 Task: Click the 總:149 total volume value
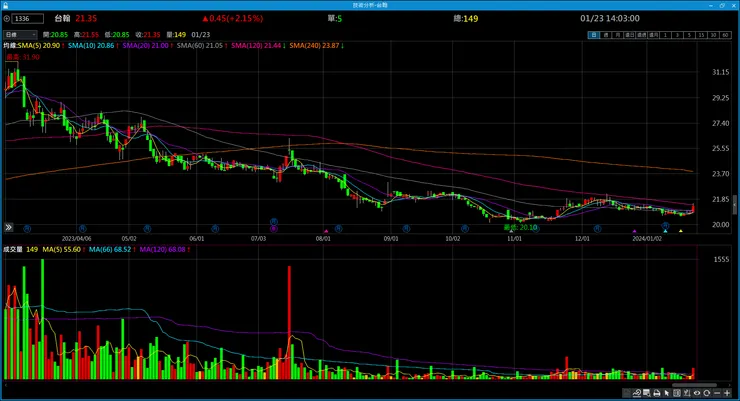pyautogui.click(x=466, y=18)
